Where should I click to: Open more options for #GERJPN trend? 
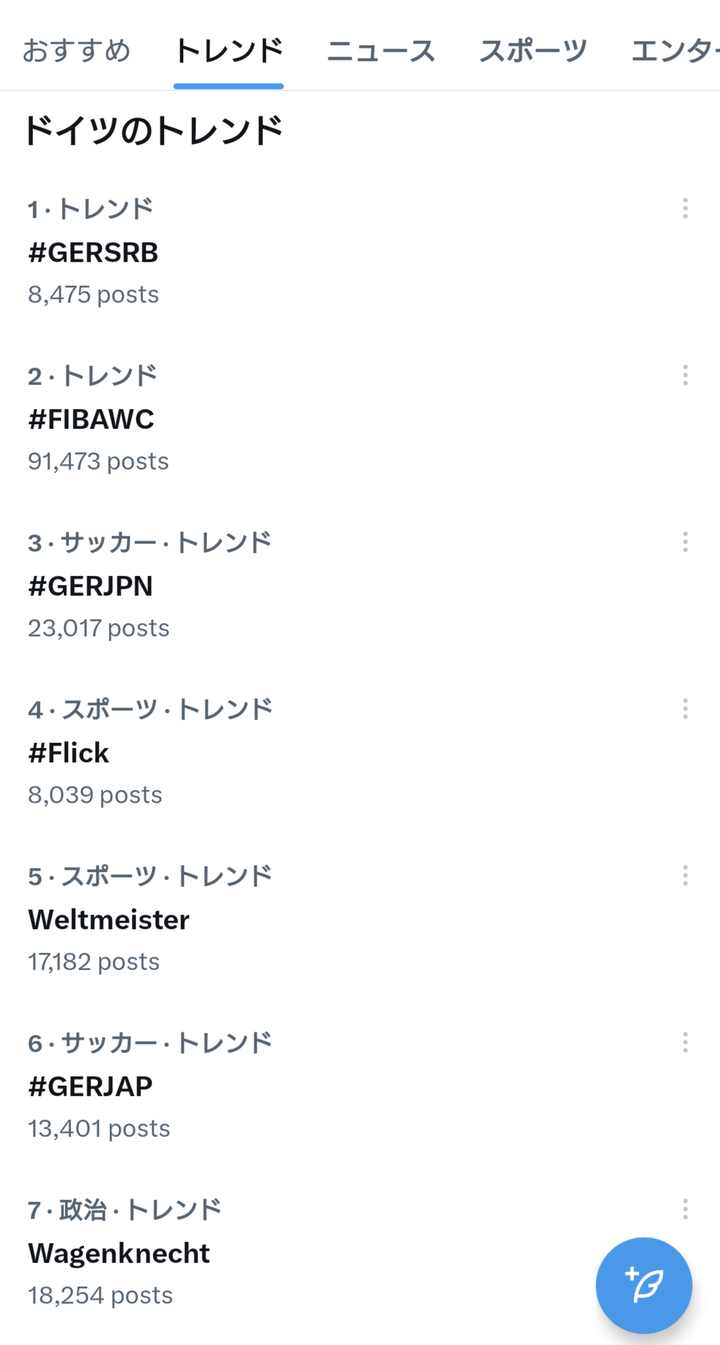point(685,542)
